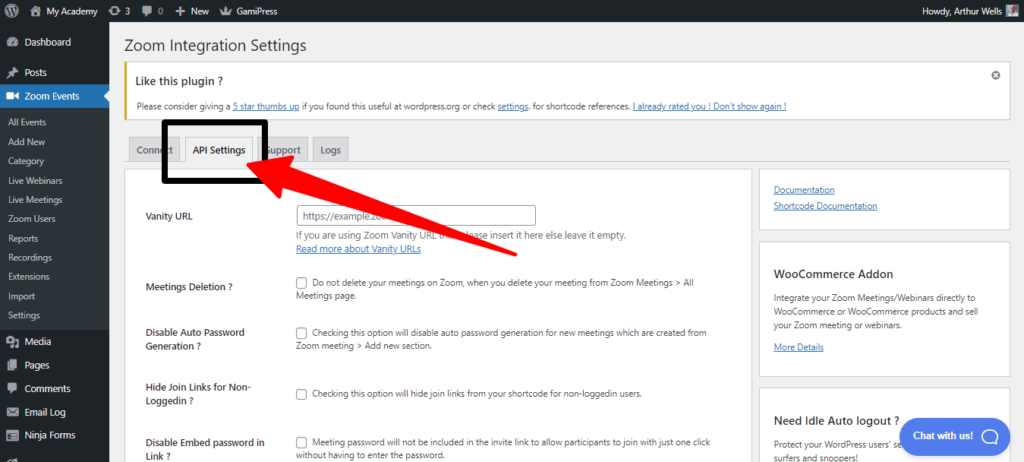1024x462 pixels.
Task: Tick the Meetings Deletion checkbox
Action: (x=301, y=283)
